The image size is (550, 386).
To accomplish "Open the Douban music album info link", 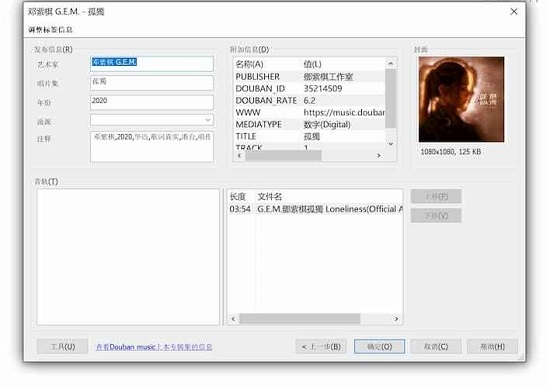I will click(154, 347).
